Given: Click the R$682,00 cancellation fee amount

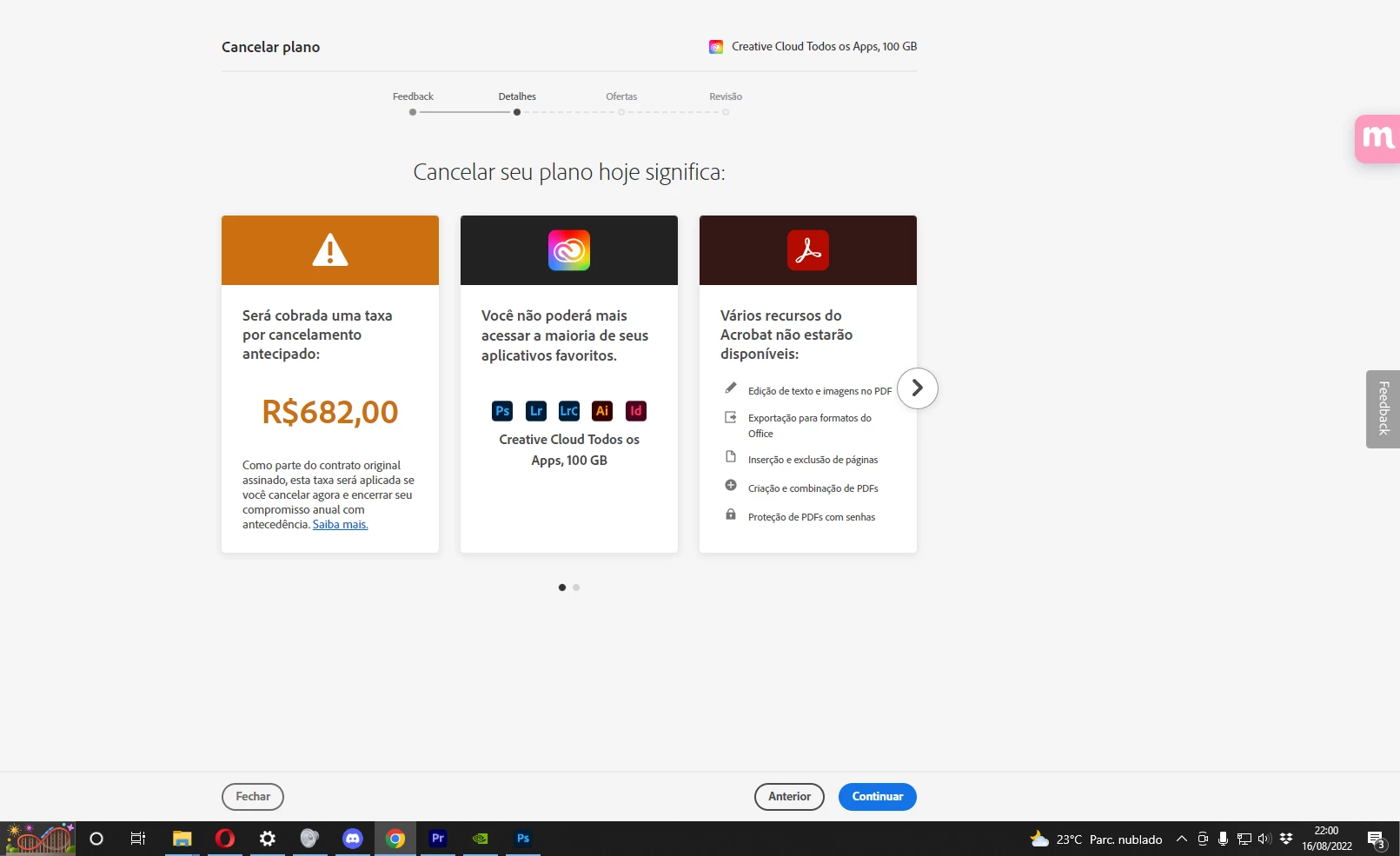Looking at the screenshot, I should (330, 412).
